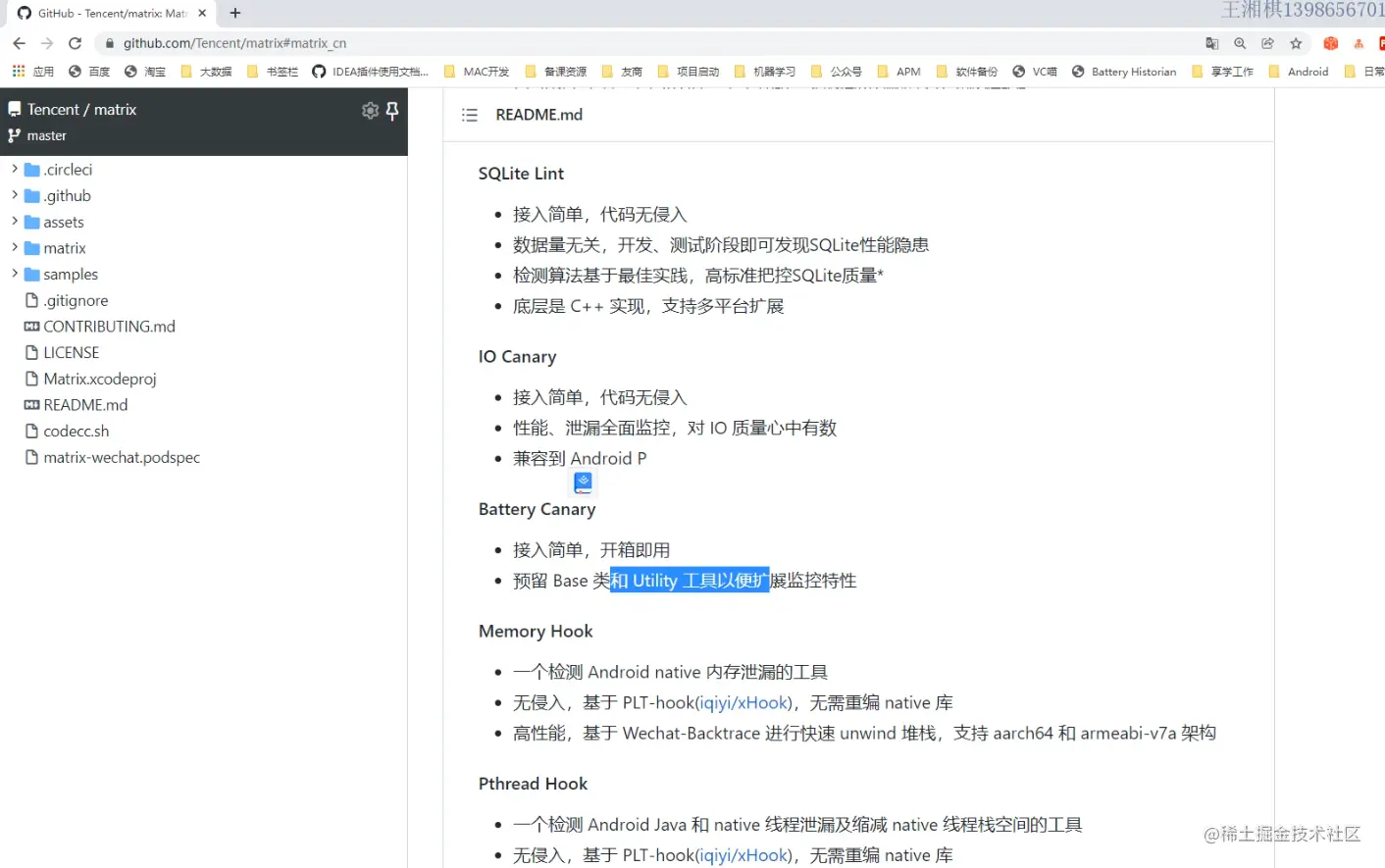Open the 备课资源 bookmark folder
1385x868 pixels.
coord(556,72)
